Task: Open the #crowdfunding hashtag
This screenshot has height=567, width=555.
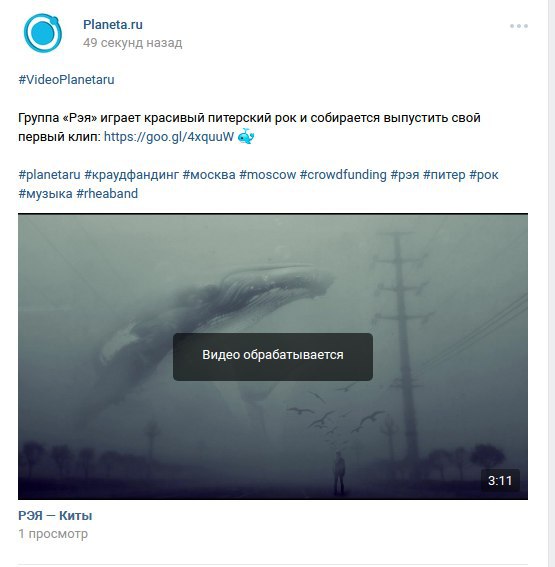Action: coord(343,175)
